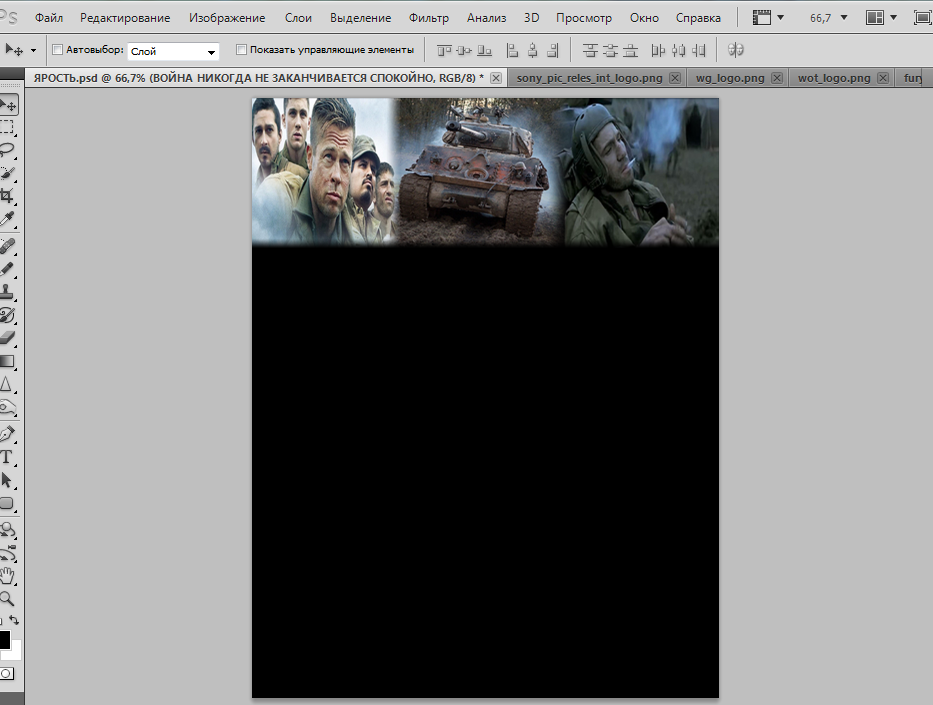Click Align top edges icon

point(444,51)
